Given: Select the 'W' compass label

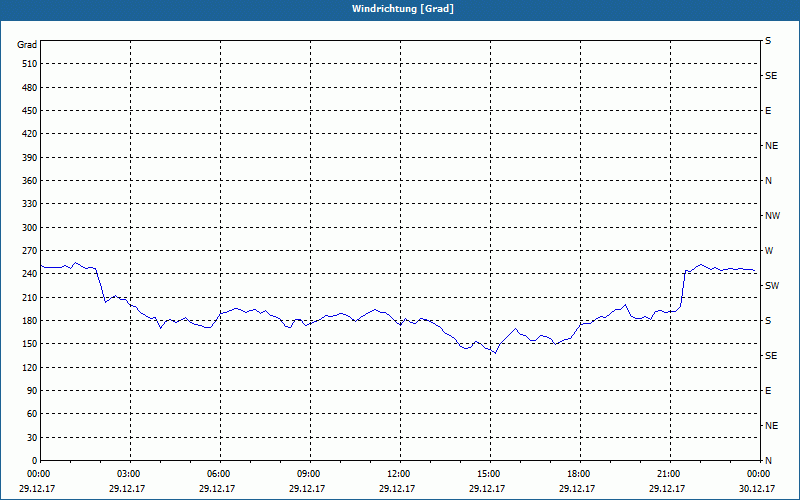Looking at the screenshot, I should 769,251.
